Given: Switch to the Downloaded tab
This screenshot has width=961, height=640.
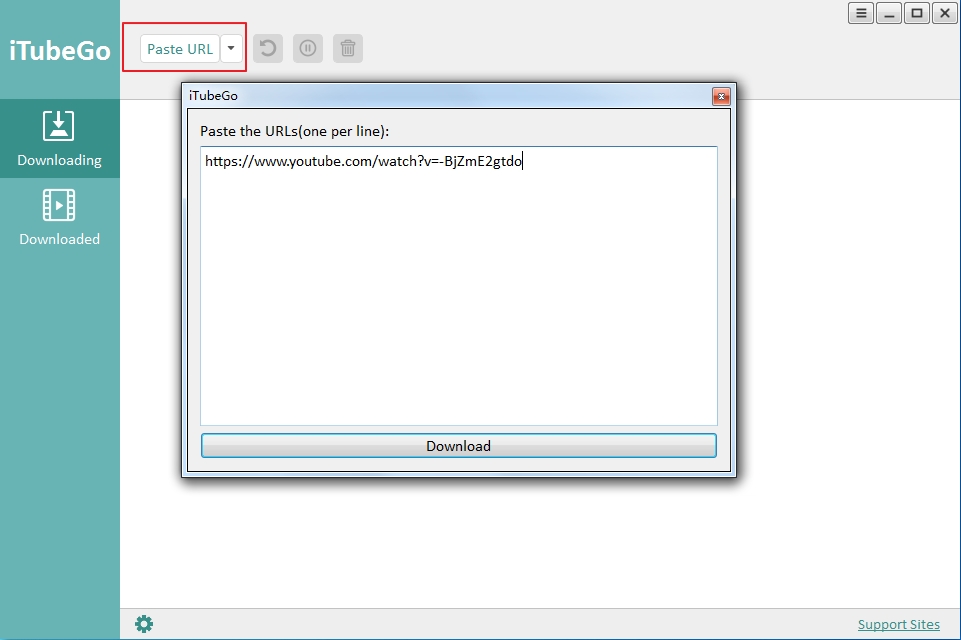Looking at the screenshot, I should 59,218.
